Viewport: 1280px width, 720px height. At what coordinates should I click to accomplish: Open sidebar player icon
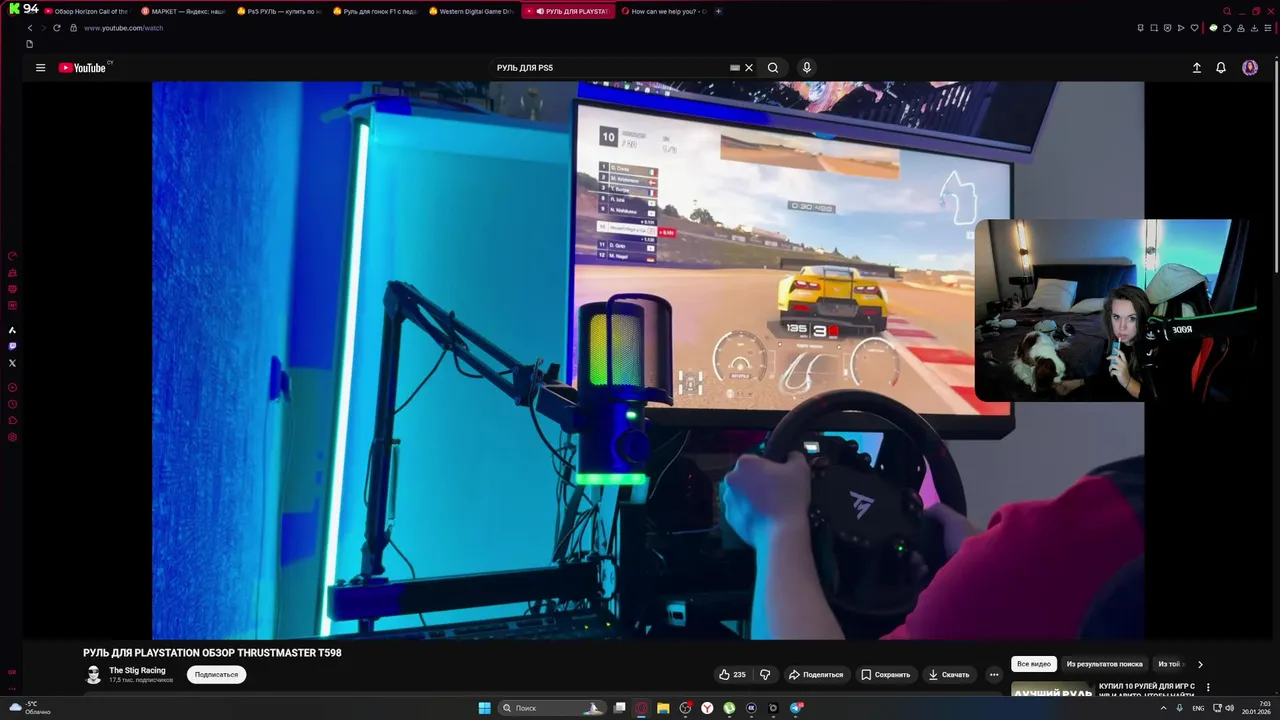12,387
